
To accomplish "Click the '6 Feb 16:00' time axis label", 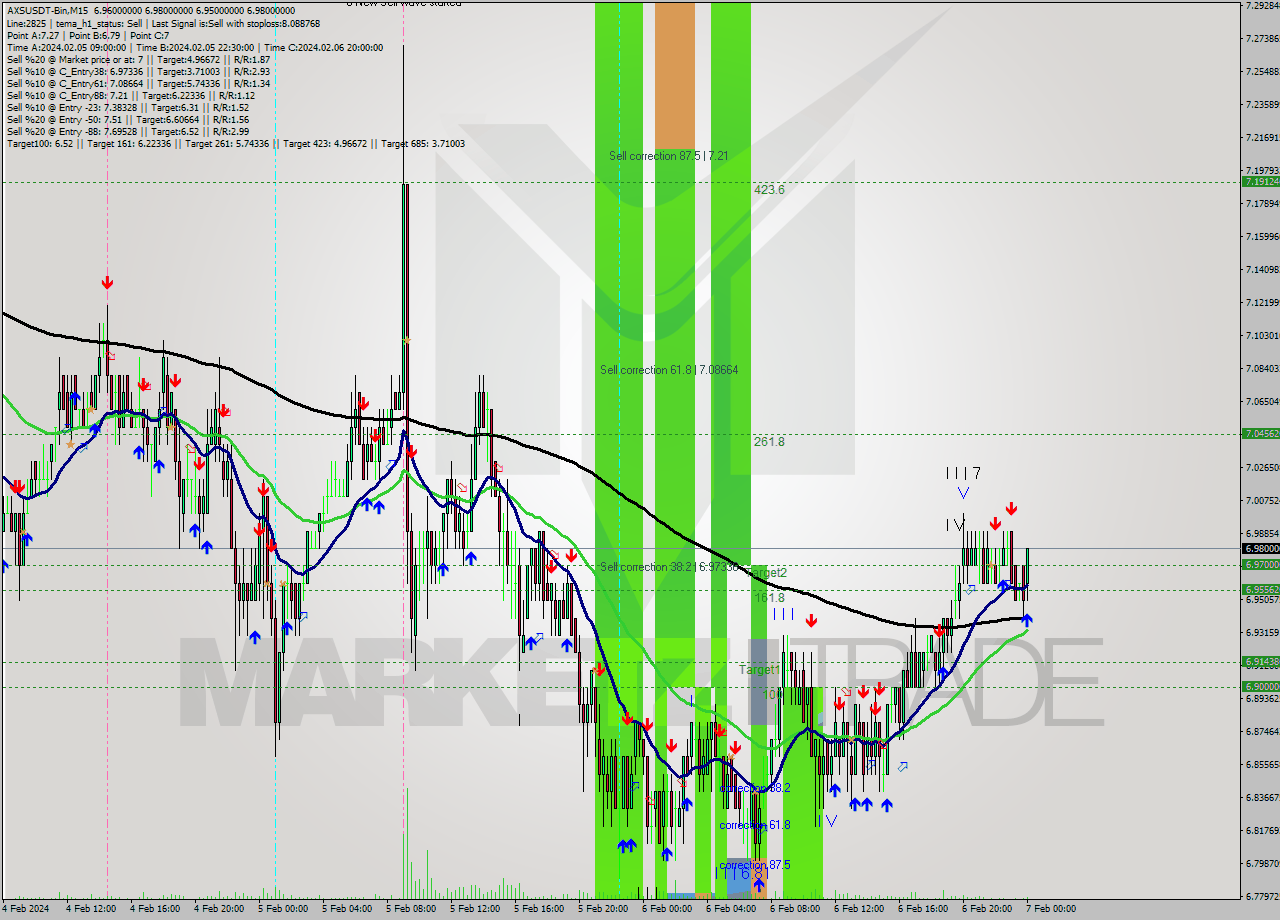I will 923,909.
